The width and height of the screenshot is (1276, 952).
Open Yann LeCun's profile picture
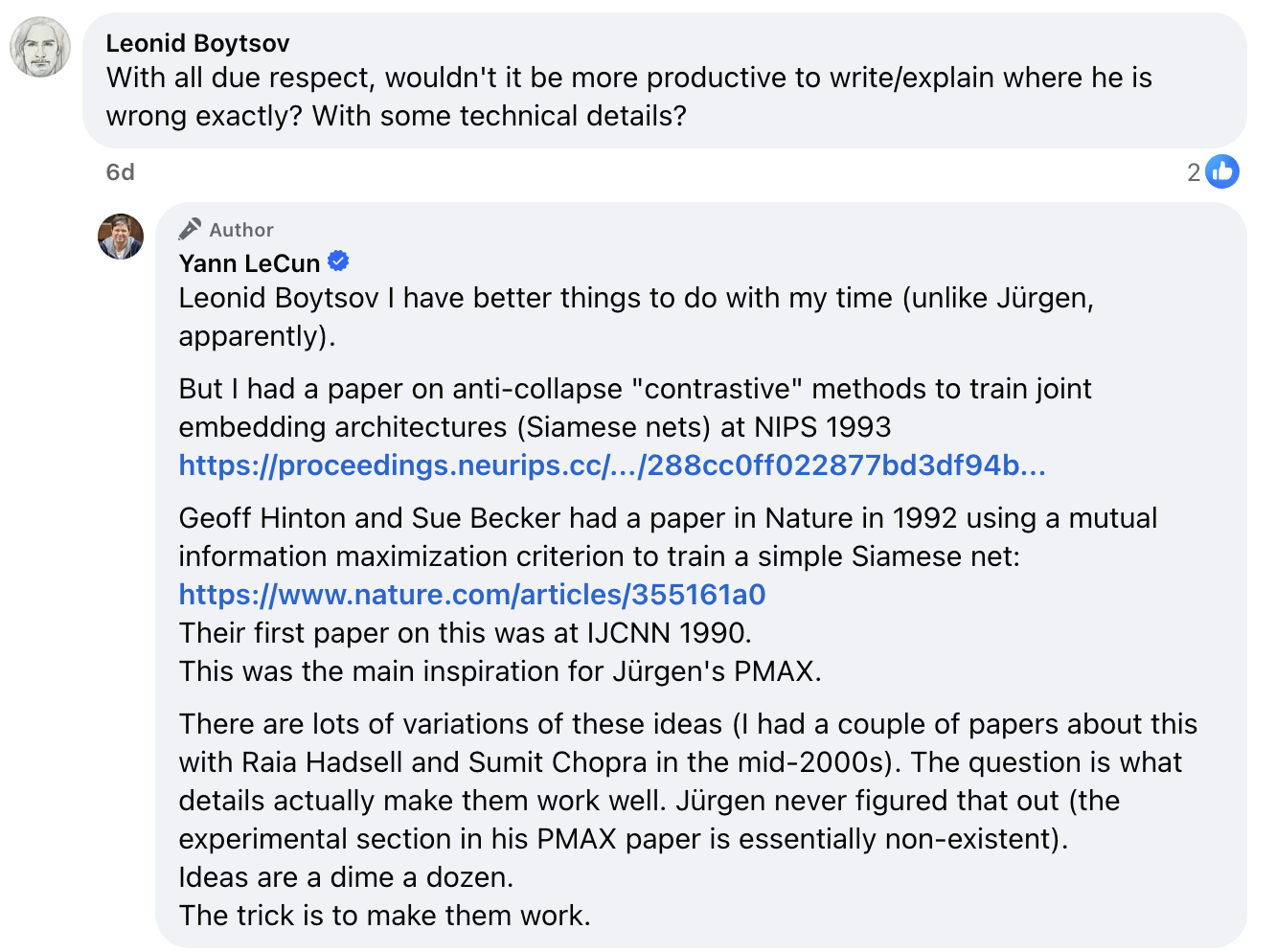pyautogui.click(x=121, y=237)
